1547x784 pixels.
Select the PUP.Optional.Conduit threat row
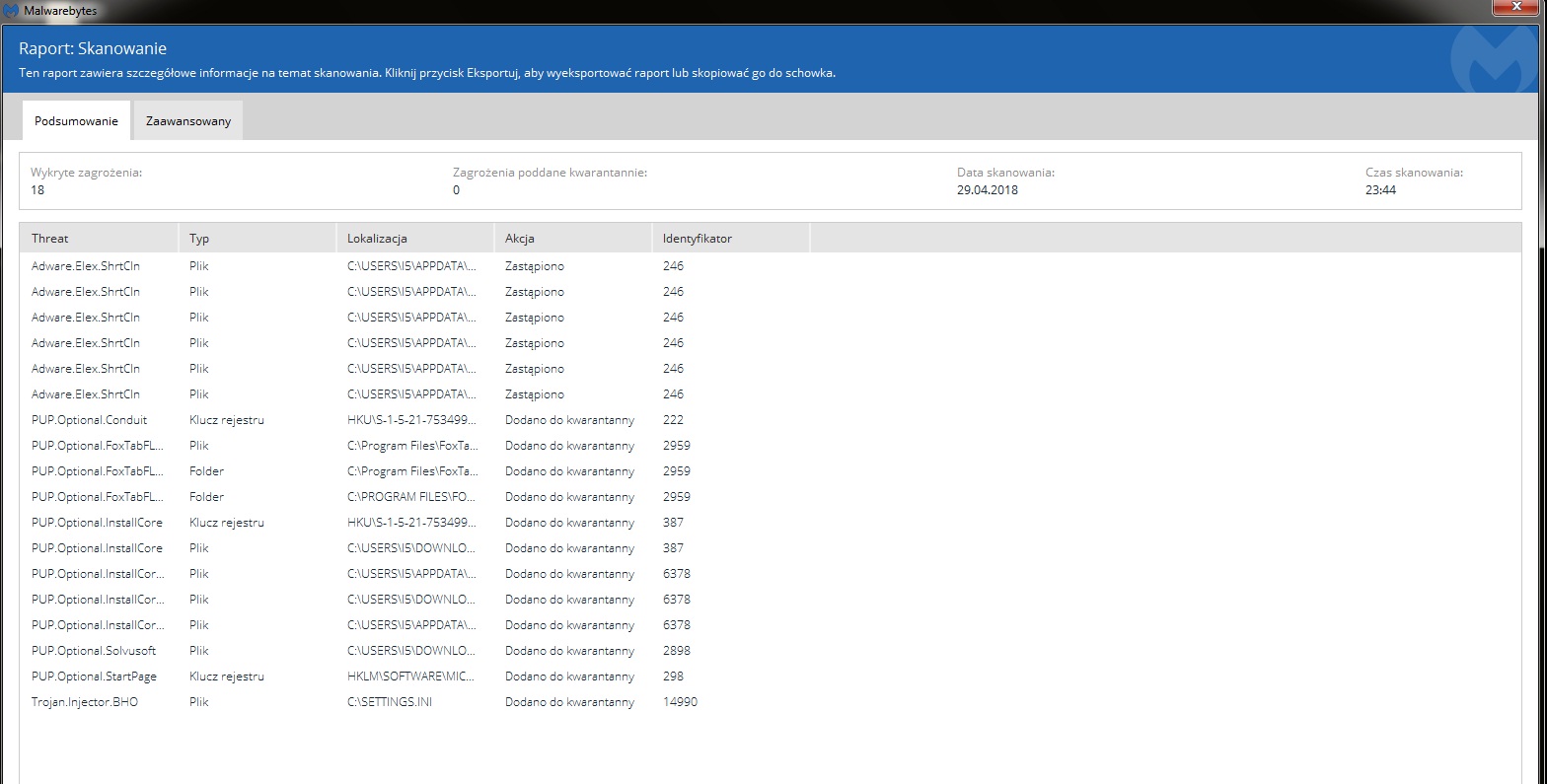pos(770,420)
